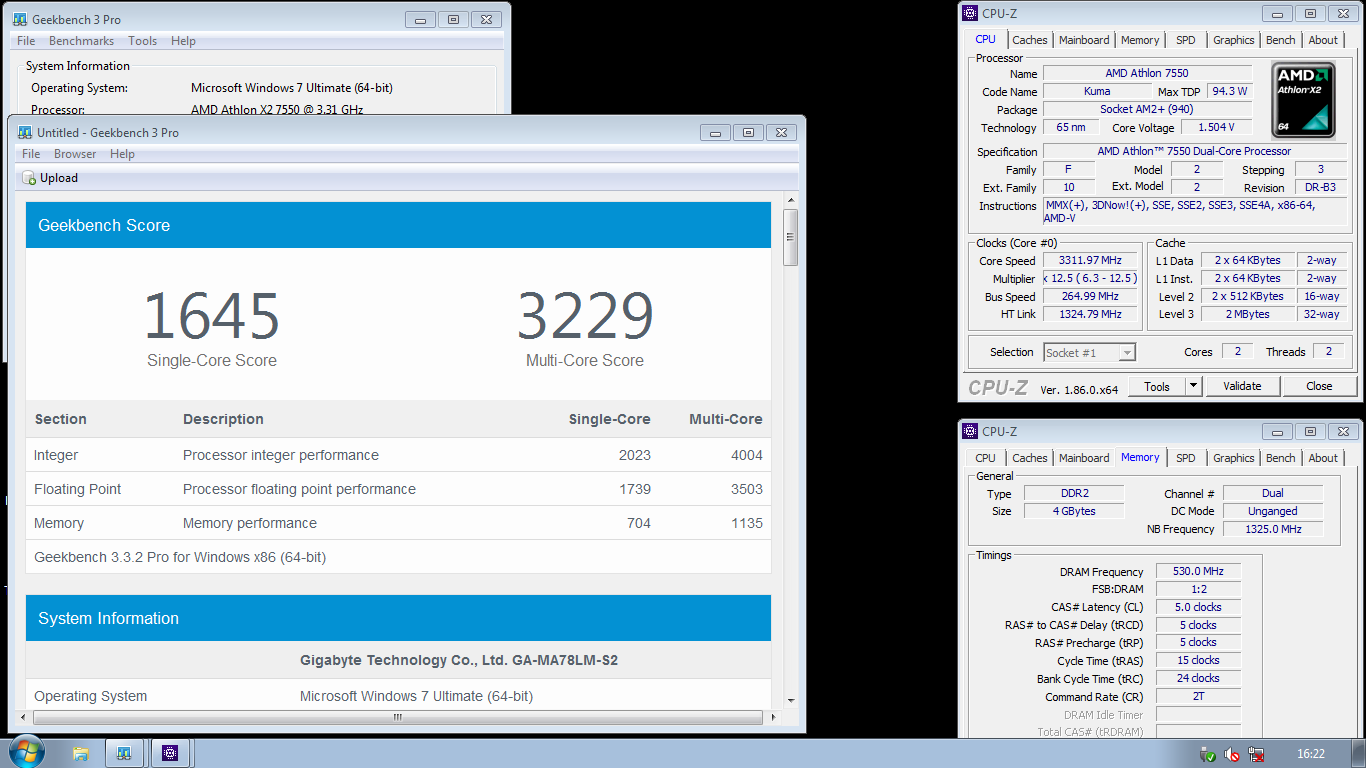Switch to CPU-Z from its taskbar icon
The image size is (1366, 768).
(x=170, y=753)
